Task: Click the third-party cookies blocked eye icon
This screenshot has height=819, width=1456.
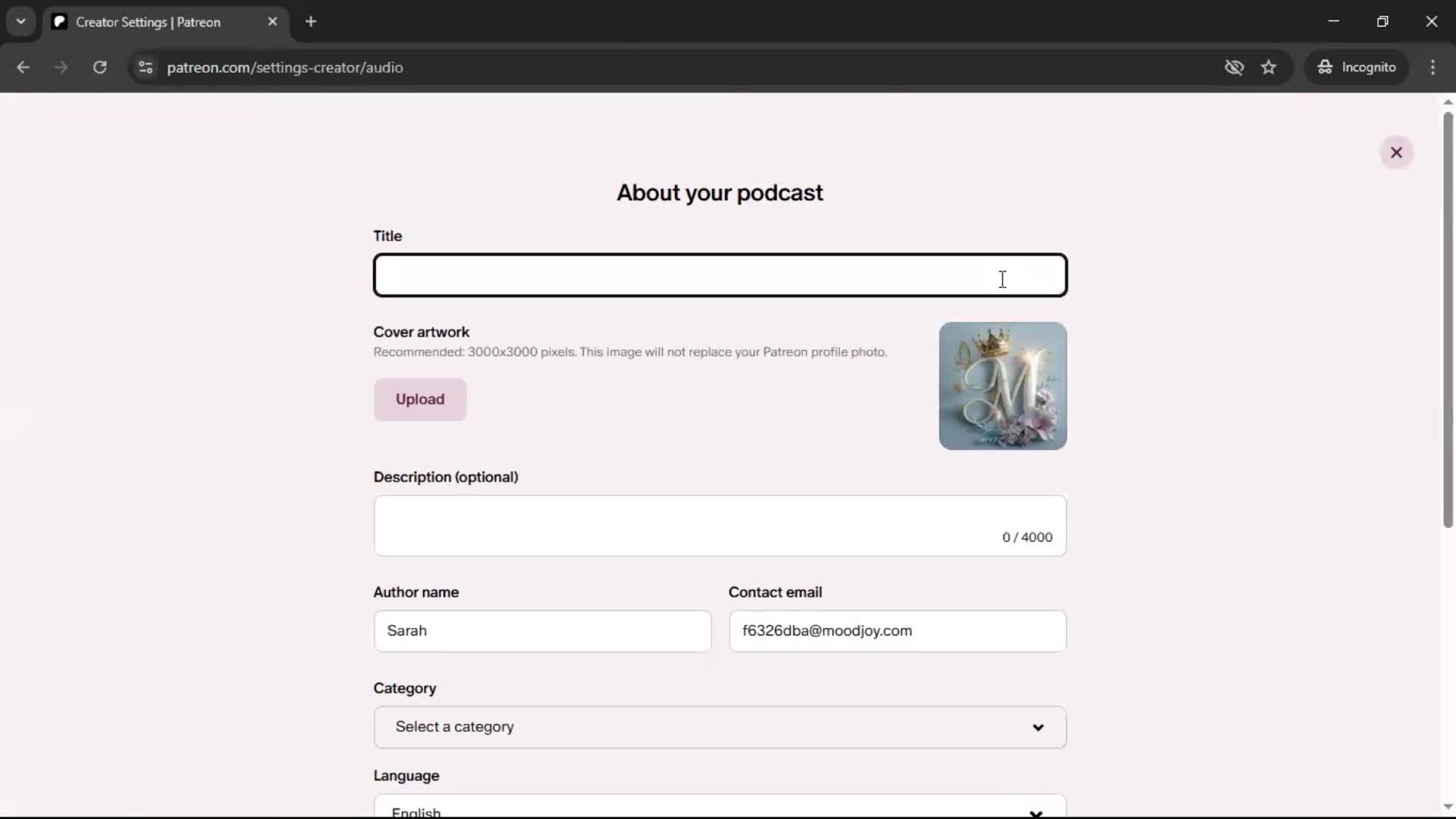Action: pyautogui.click(x=1234, y=67)
